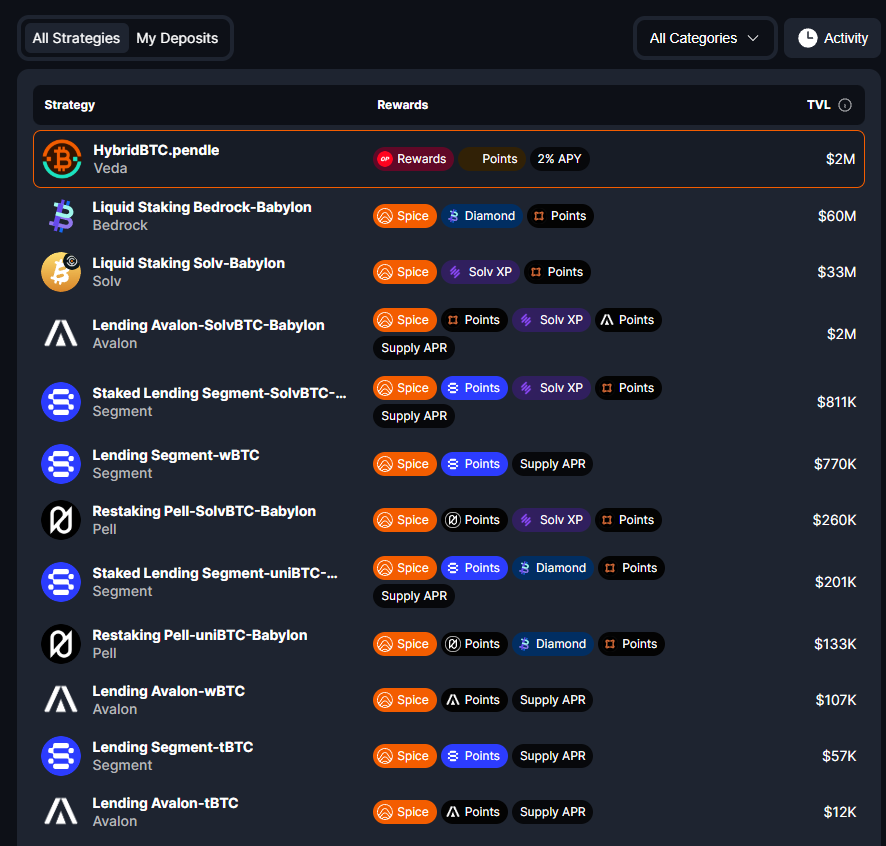Open Lending Avalon-tBTC strategy
The width and height of the screenshot is (886, 846).
coord(166,803)
